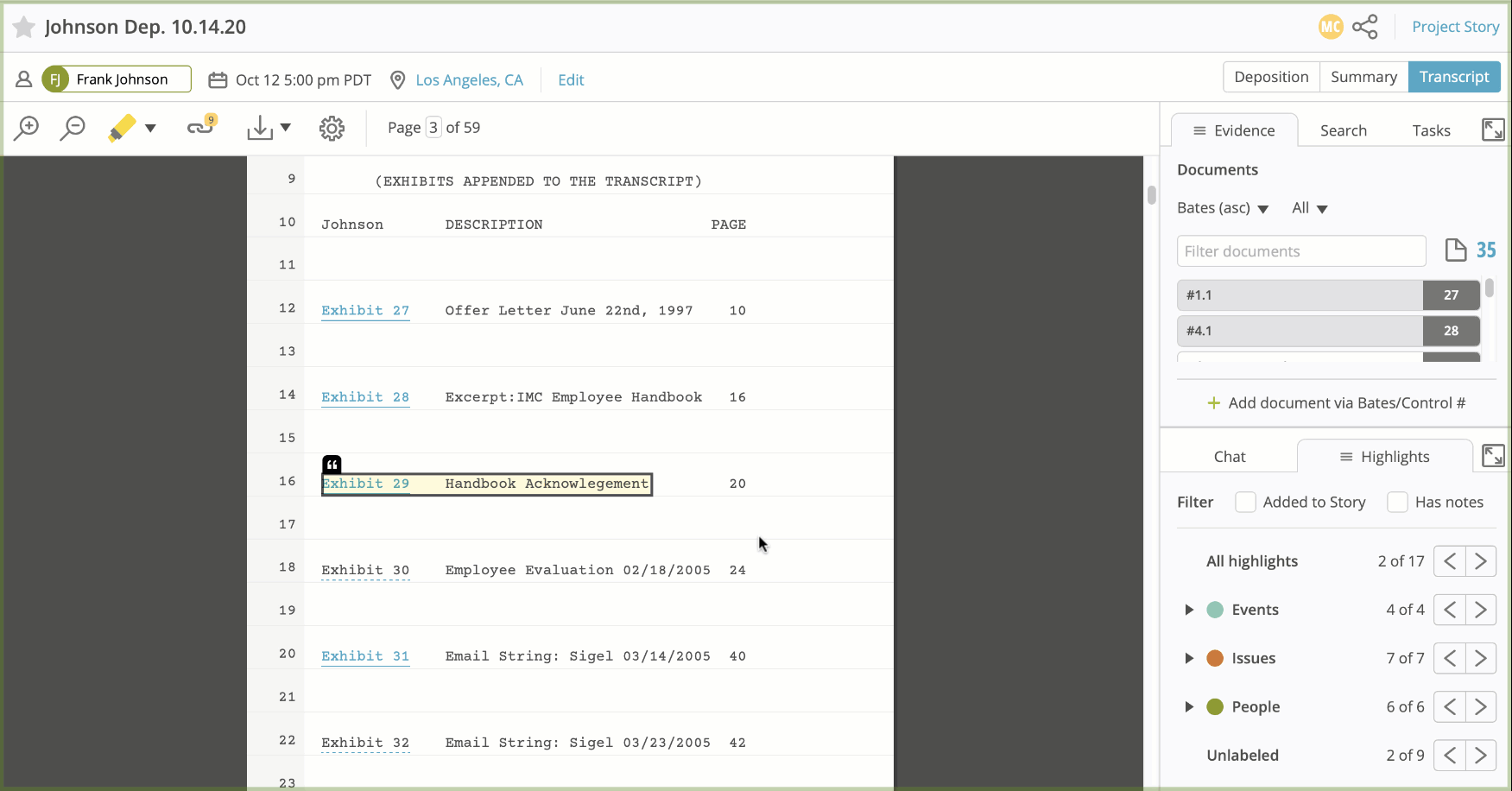Open the All documents filter dropdown
1512x791 pixels.
(1309, 208)
